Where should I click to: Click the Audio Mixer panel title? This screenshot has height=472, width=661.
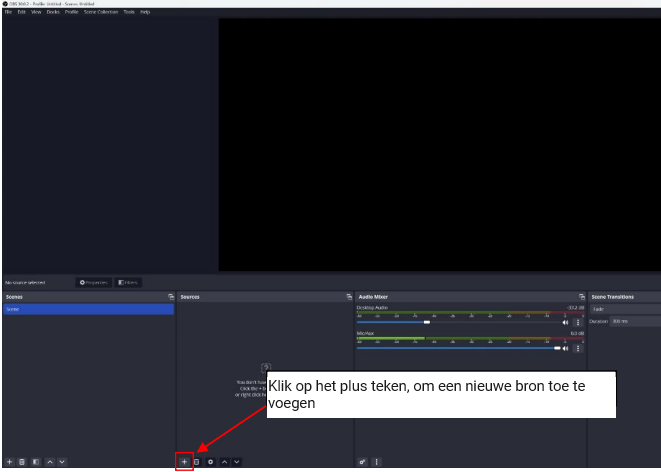[373, 297]
